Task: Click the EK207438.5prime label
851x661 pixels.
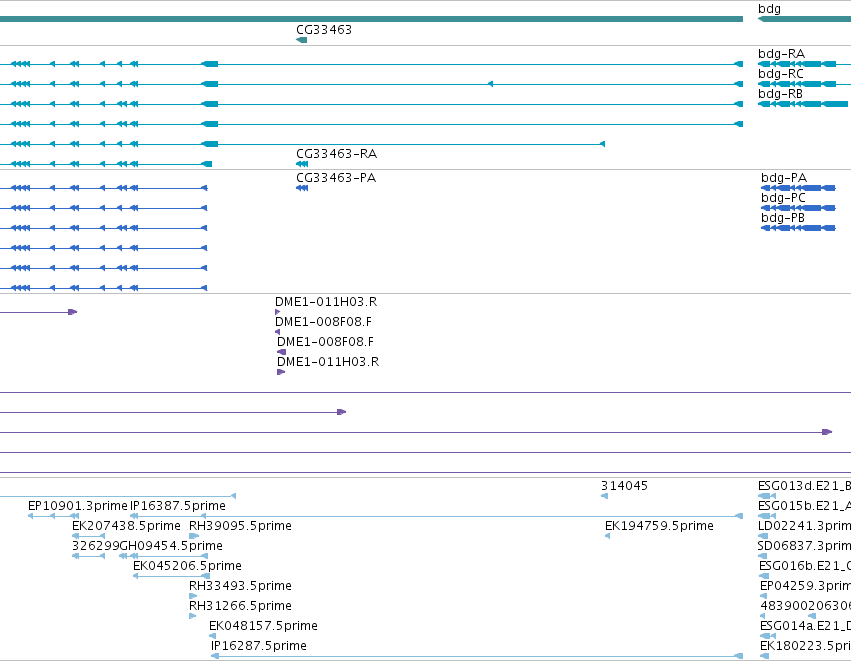Action: click(x=126, y=526)
